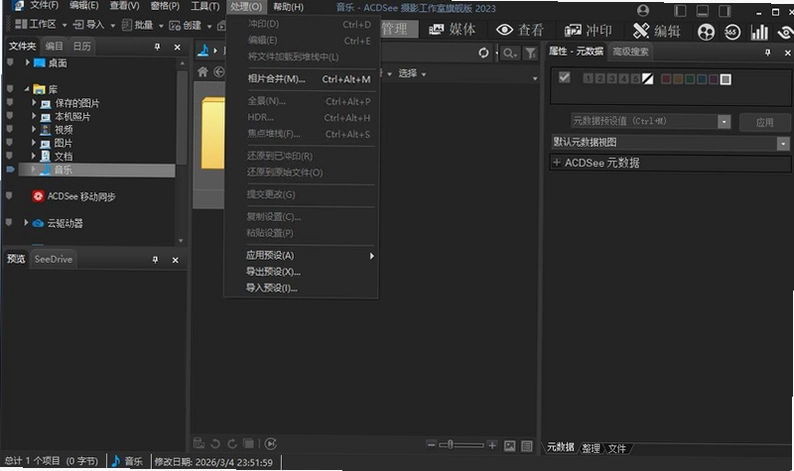Click the magnifier quick search icon
Viewport: 794px width, 471px height.
(509, 53)
